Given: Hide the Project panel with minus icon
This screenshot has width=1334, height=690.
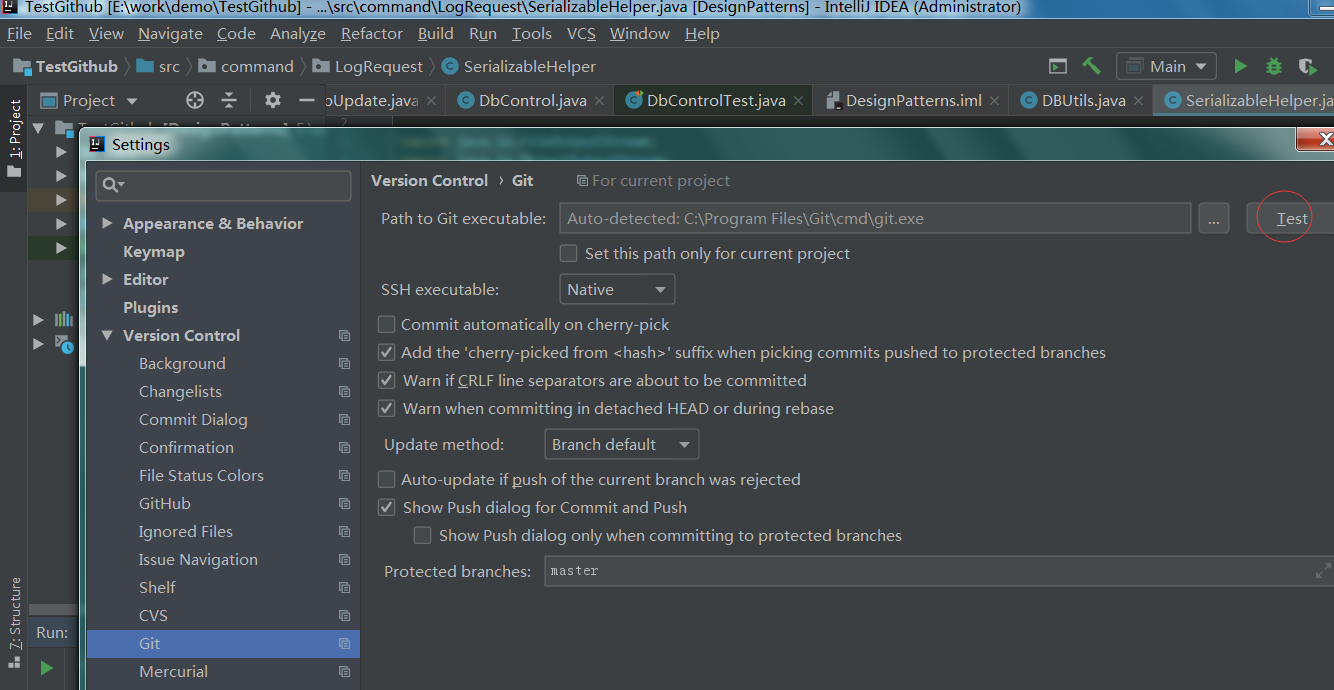Looking at the screenshot, I should pos(306,100).
